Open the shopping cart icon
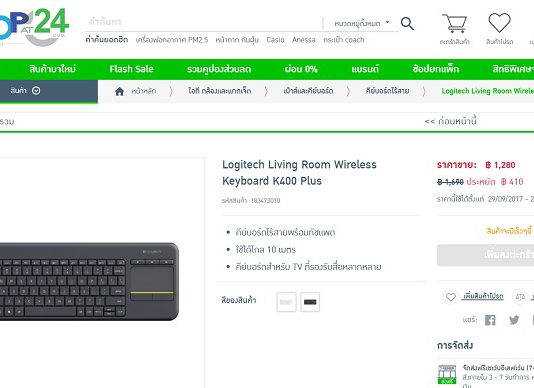The width and height of the screenshot is (534, 388). coord(454,23)
